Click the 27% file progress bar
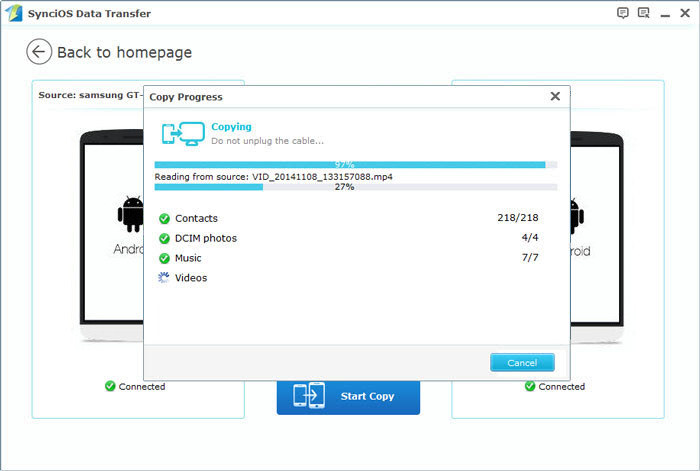The height and width of the screenshot is (471, 700). tap(356, 187)
